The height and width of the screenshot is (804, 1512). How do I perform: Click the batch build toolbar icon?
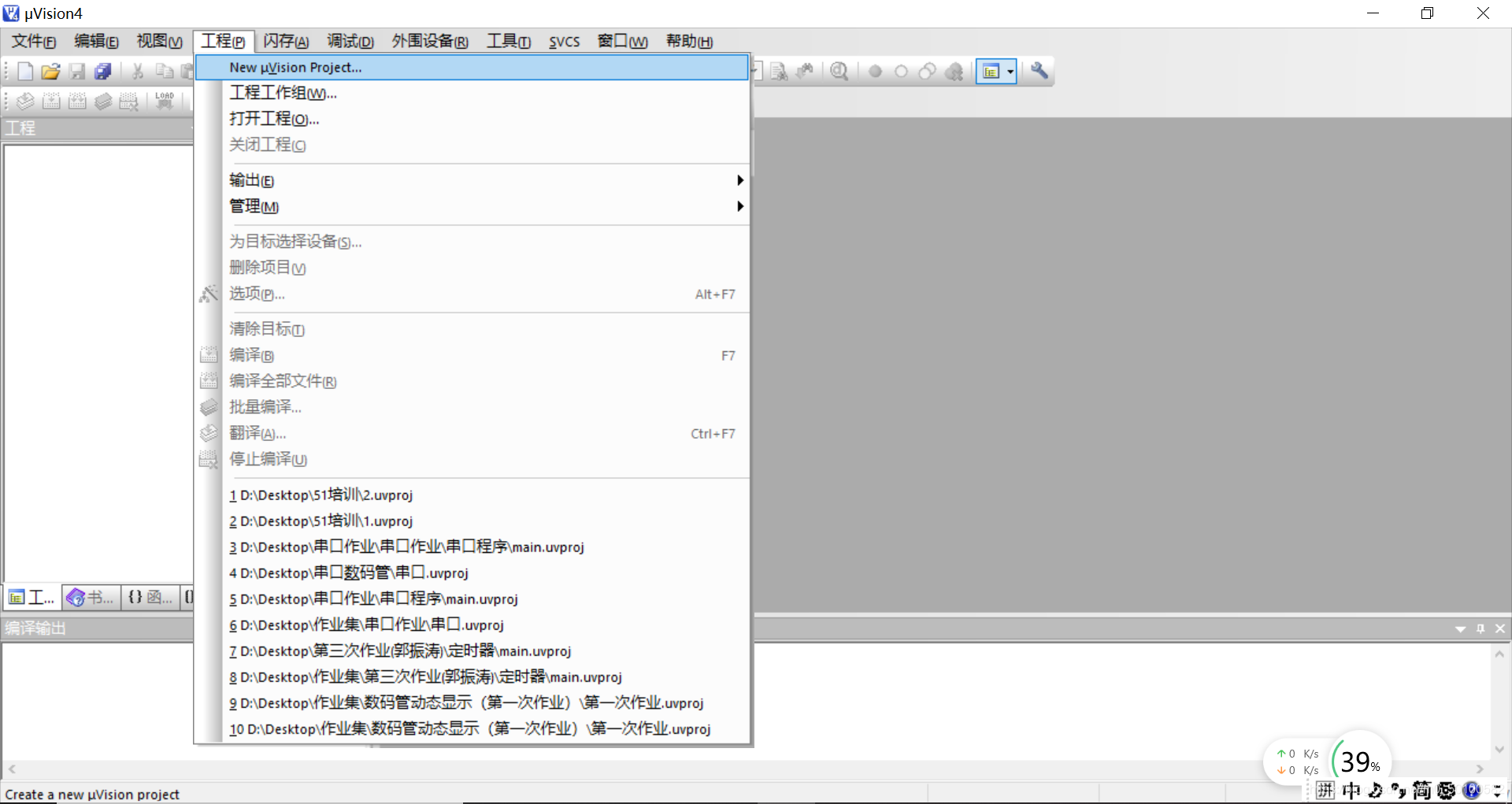103,101
